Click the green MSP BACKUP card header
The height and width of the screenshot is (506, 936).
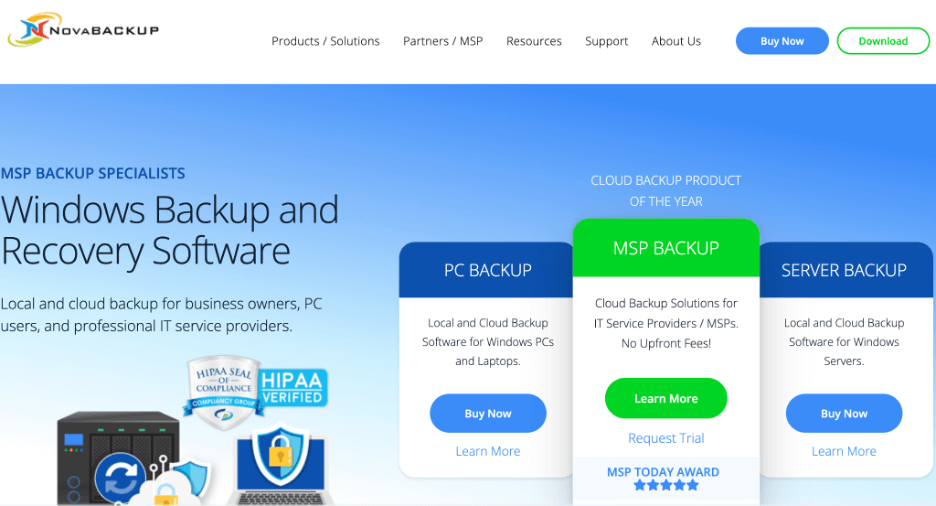coord(666,248)
